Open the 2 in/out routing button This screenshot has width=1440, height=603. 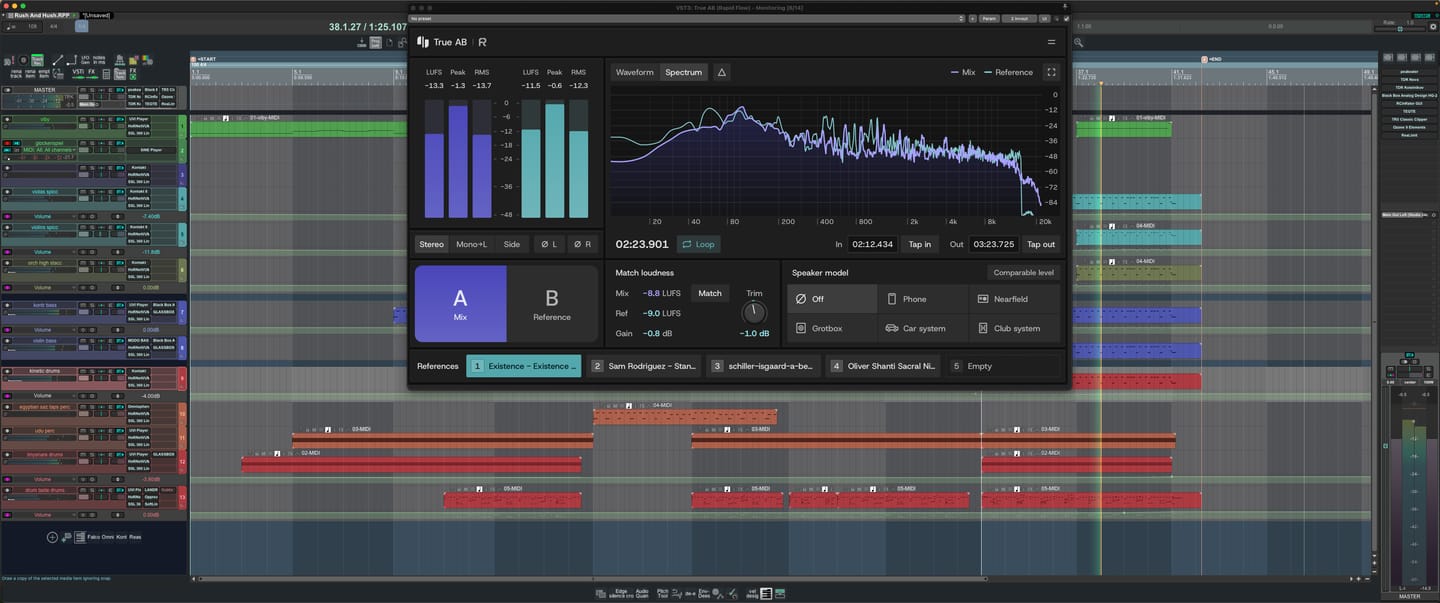pyautogui.click(x=1018, y=18)
